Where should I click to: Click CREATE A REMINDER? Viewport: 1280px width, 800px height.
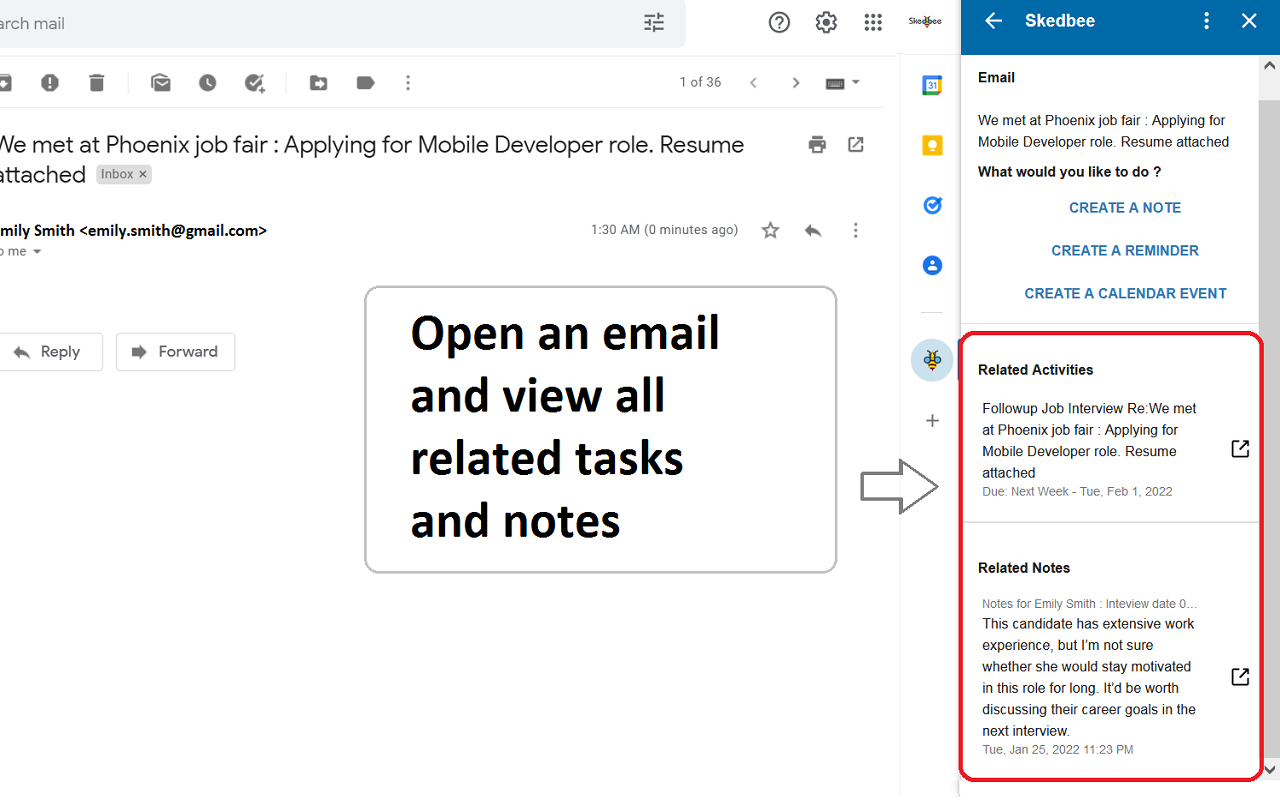click(1125, 251)
